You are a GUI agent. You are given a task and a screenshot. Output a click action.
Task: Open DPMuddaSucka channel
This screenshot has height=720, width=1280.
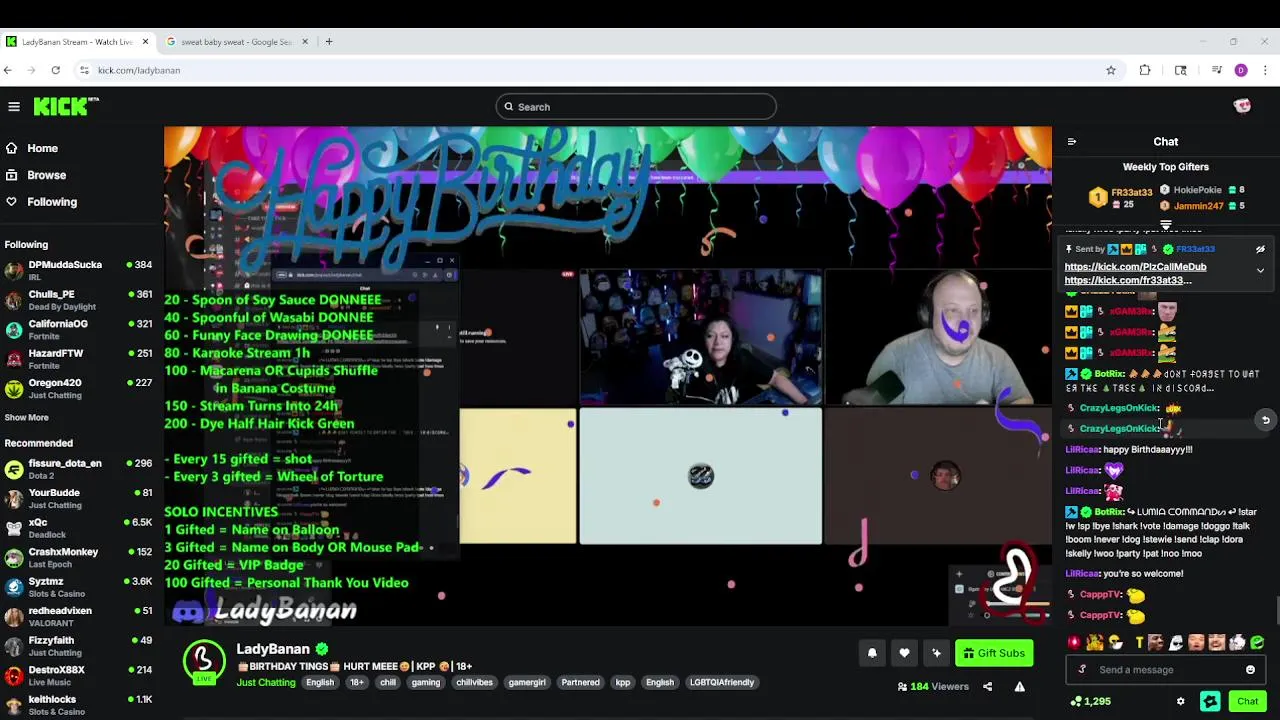point(78,270)
